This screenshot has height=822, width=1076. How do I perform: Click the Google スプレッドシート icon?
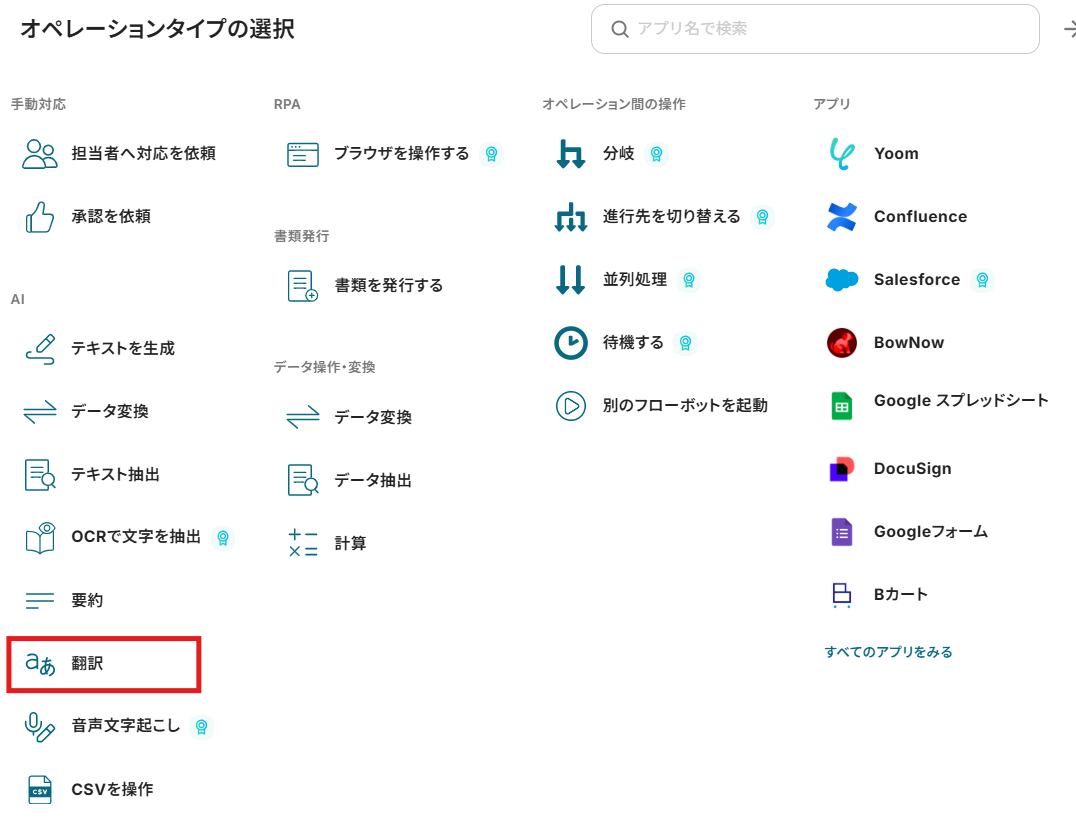click(841, 406)
